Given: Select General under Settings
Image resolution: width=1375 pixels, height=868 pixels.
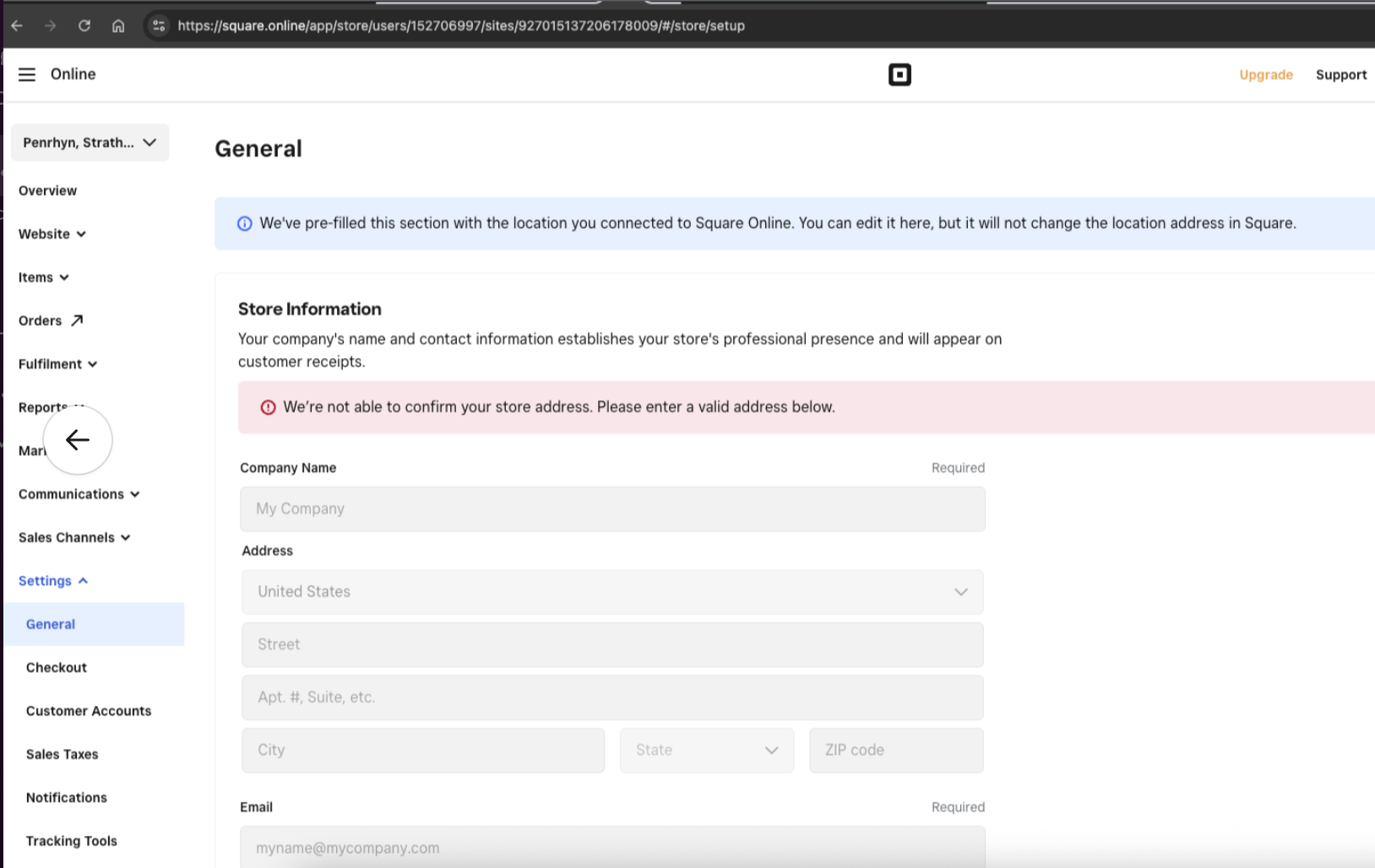Looking at the screenshot, I should pos(94,624).
